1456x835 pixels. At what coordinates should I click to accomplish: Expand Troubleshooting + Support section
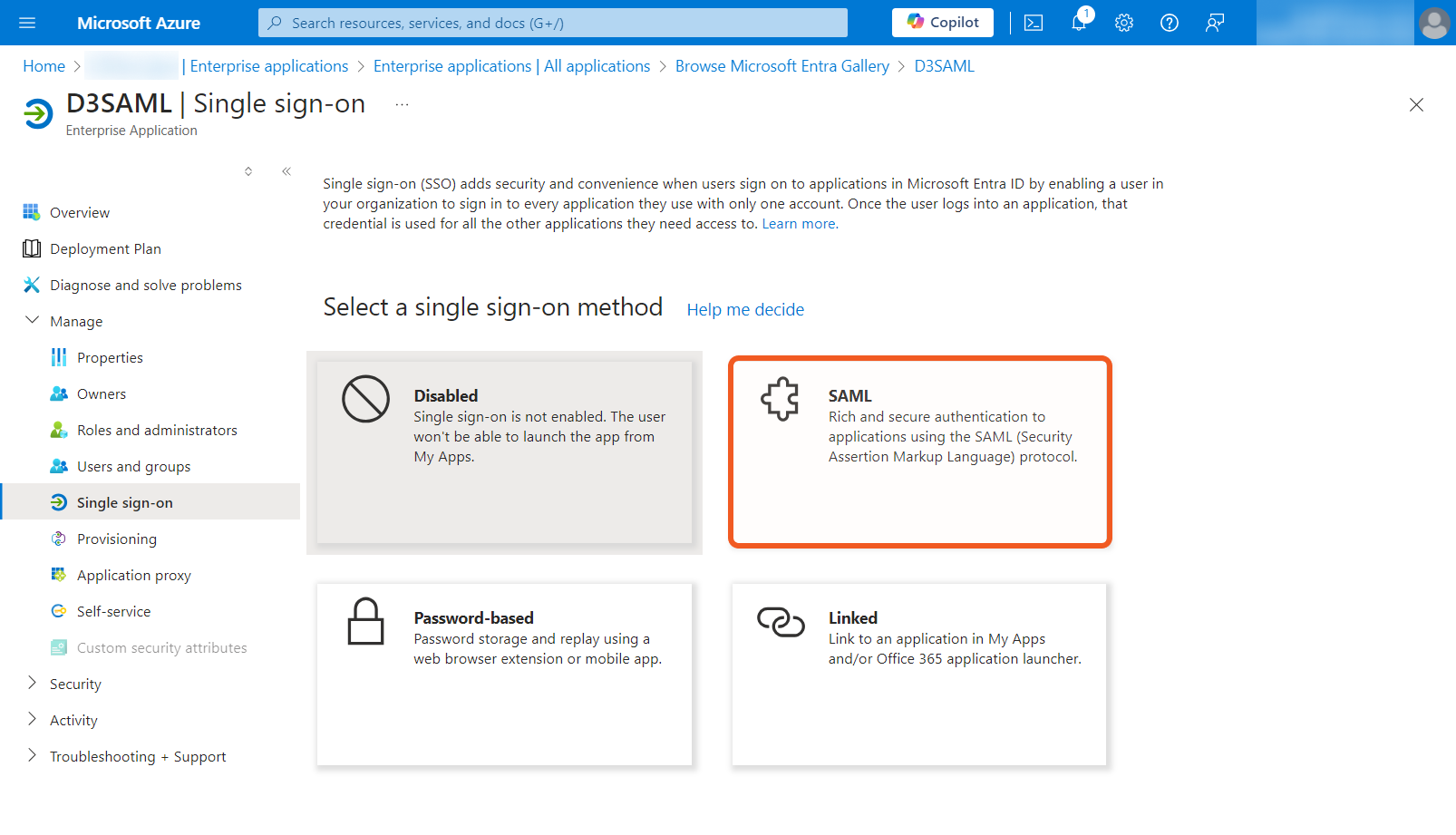(33, 756)
